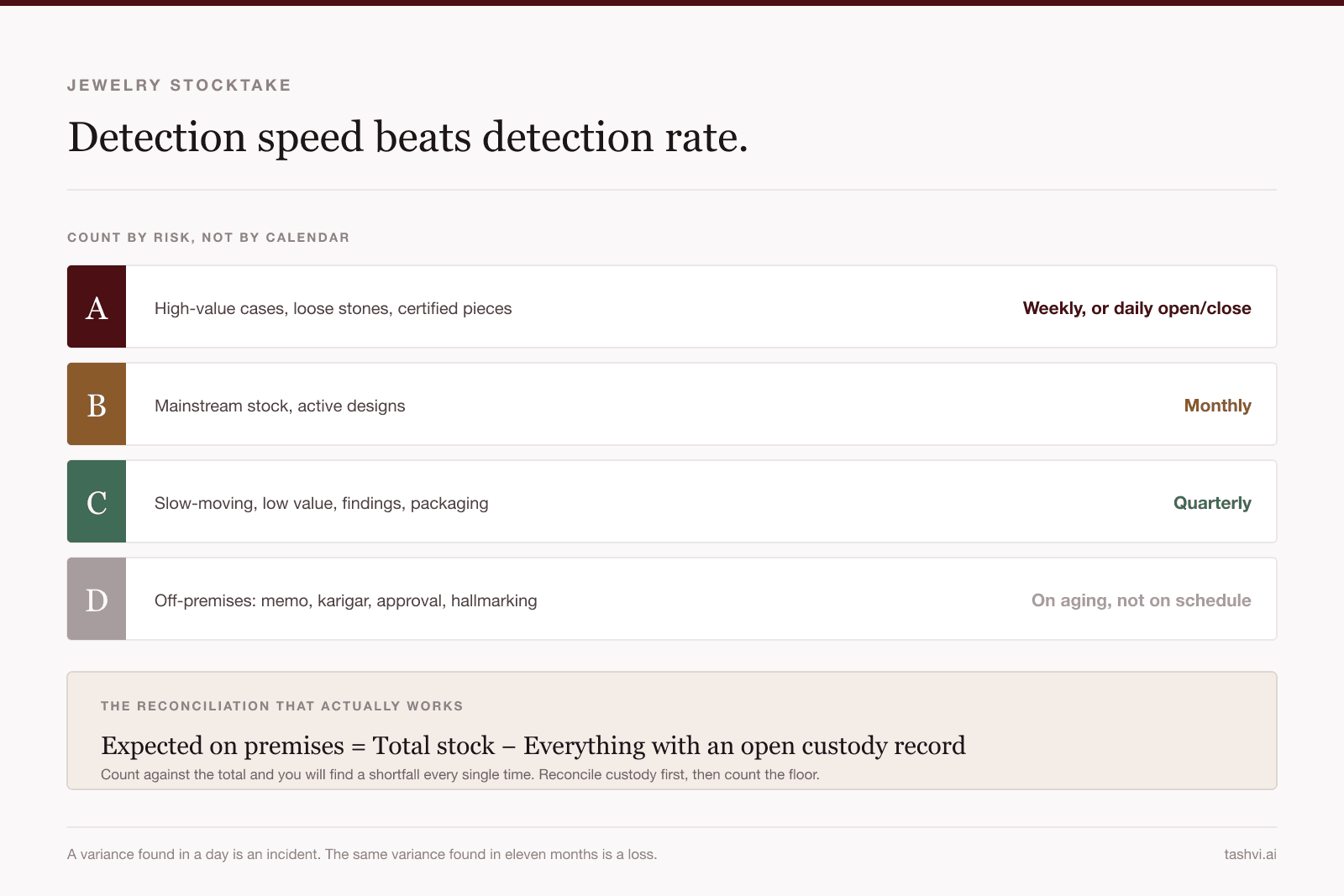Click the maroon A category badge

coord(97,307)
